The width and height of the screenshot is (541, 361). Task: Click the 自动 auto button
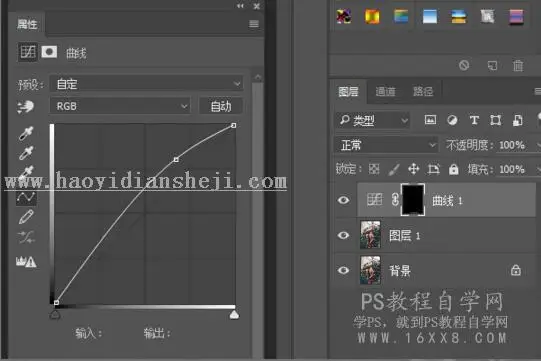221,106
